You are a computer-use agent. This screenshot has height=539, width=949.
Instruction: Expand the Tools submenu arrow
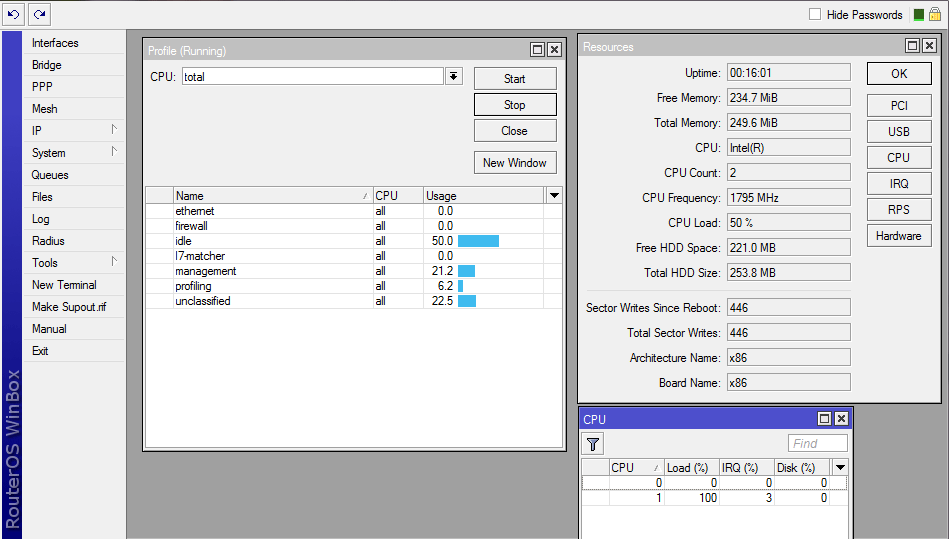(114, 261)
